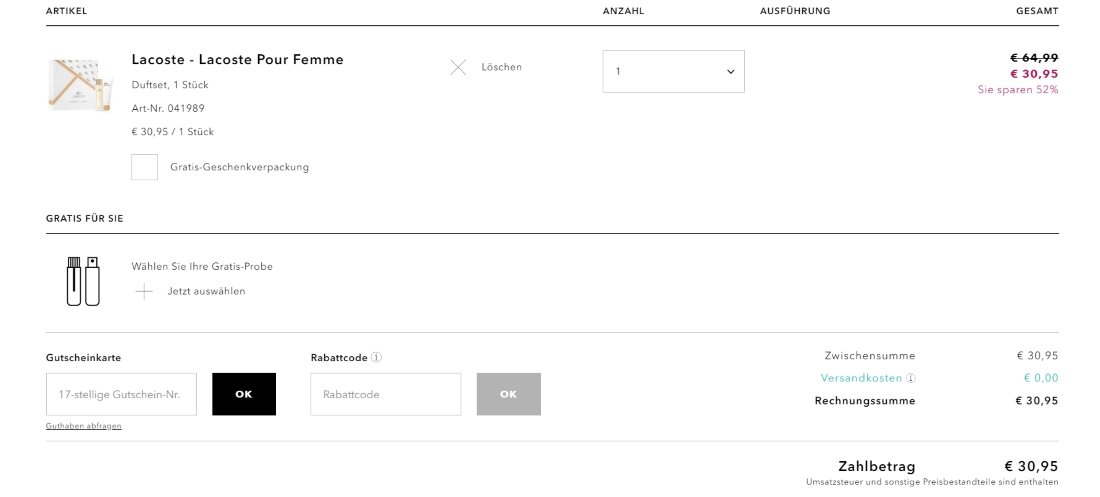Click the struck-through price € 64,99
1100x497 pixels.
pyautogui.click(x=1034, y=58)
